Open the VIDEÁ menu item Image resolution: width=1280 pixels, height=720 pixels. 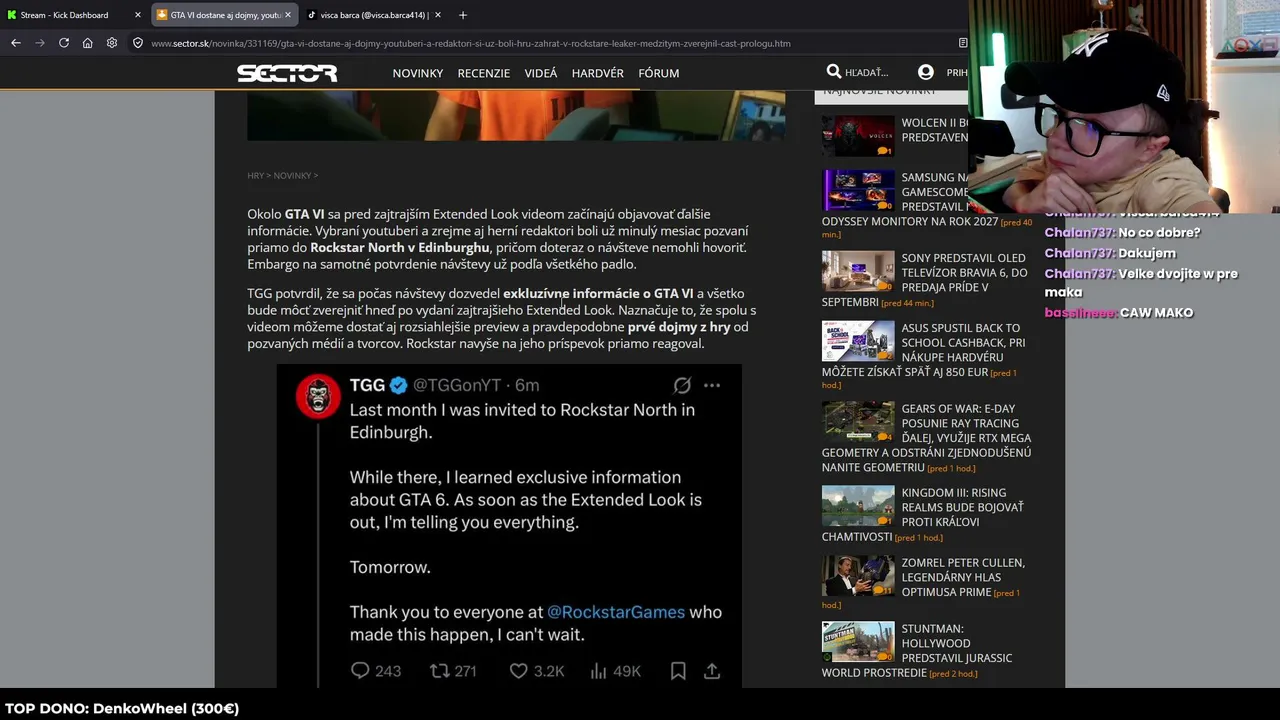(x=541, y=73)
